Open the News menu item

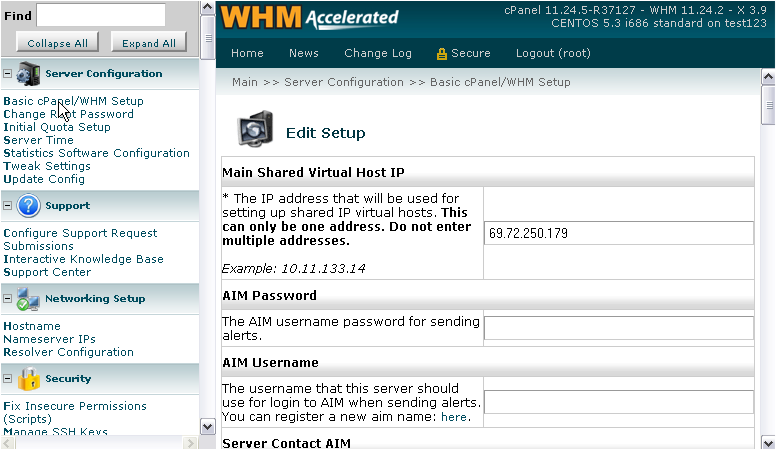303,54
